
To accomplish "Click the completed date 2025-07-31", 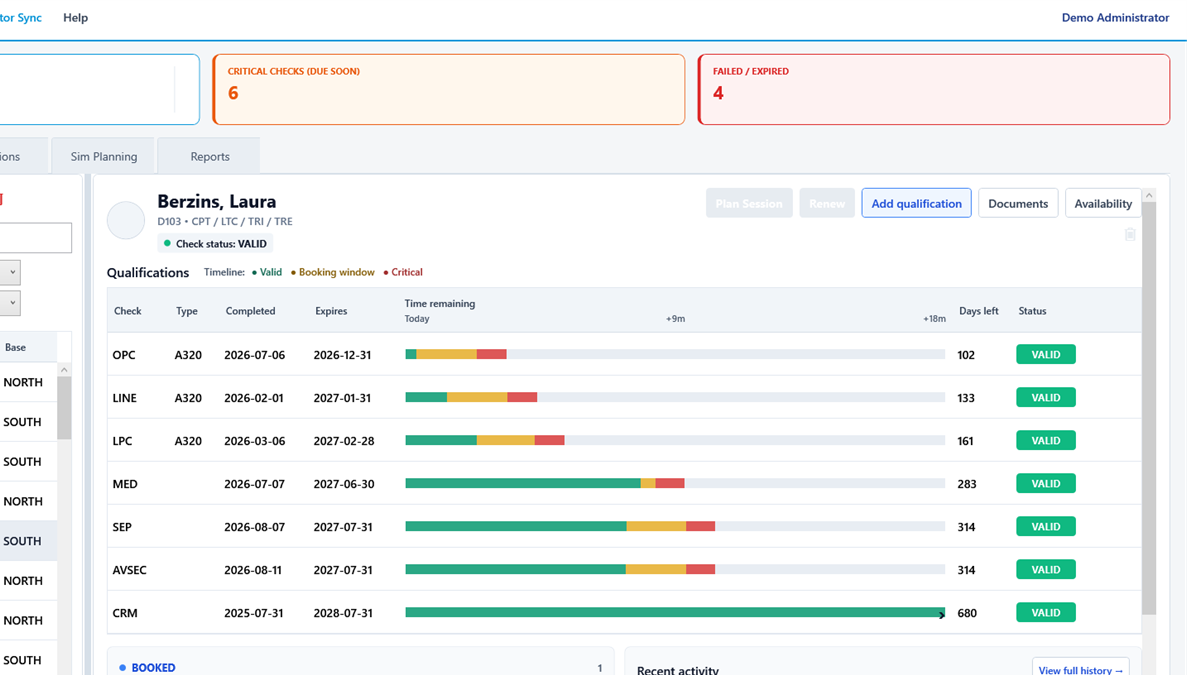I will click(x=254, y=613).
